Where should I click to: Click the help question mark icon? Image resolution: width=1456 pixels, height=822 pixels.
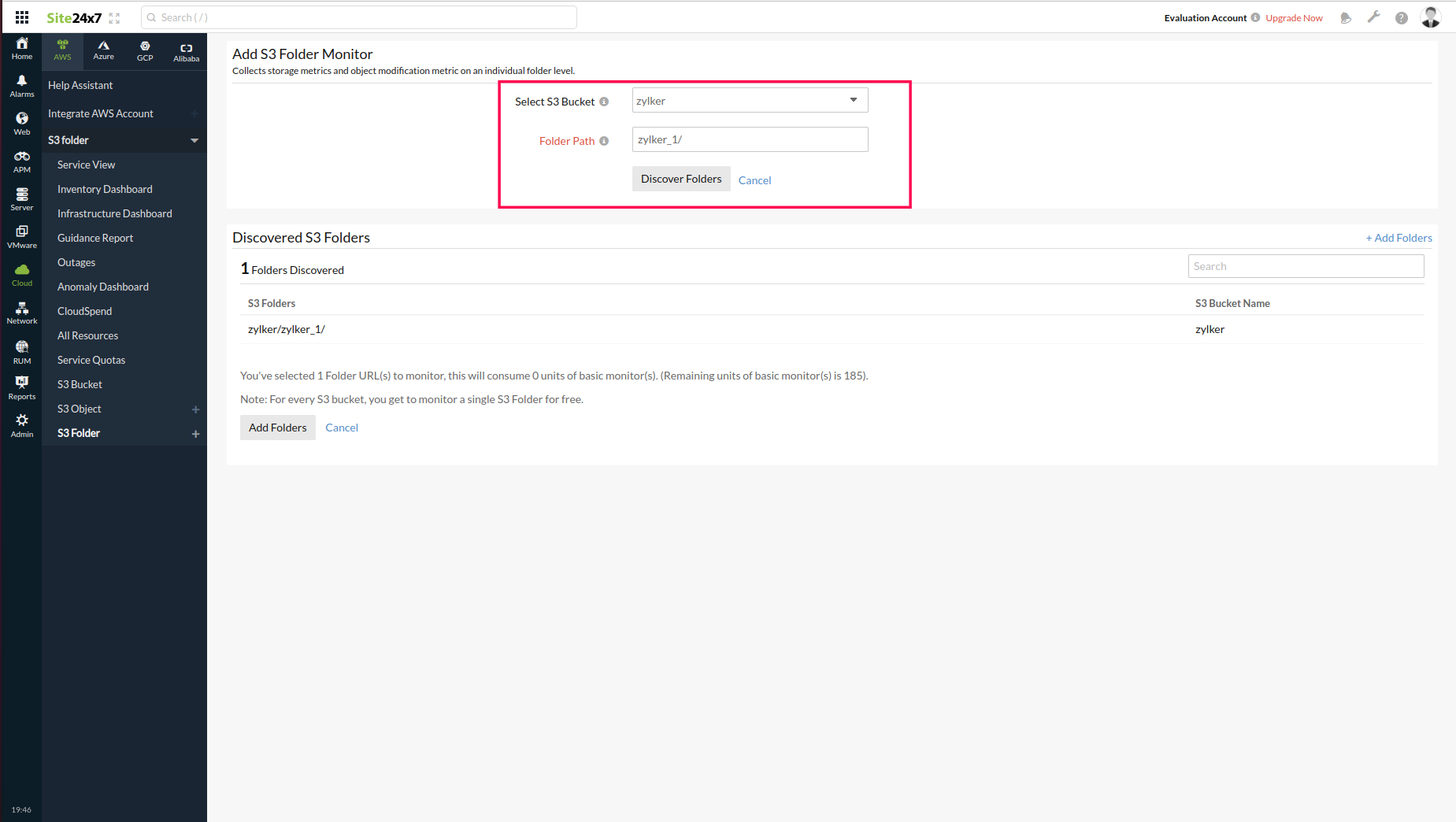tap(1402, 17)
